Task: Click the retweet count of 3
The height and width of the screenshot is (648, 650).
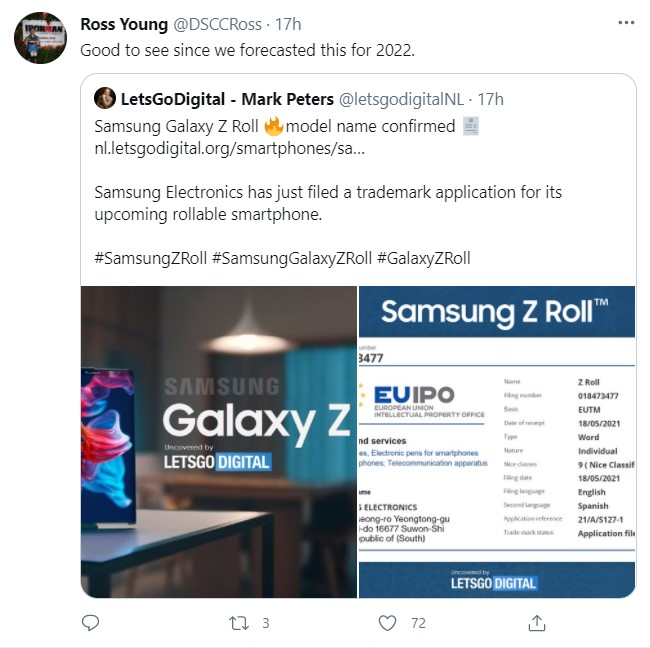Action: [266, 623]
